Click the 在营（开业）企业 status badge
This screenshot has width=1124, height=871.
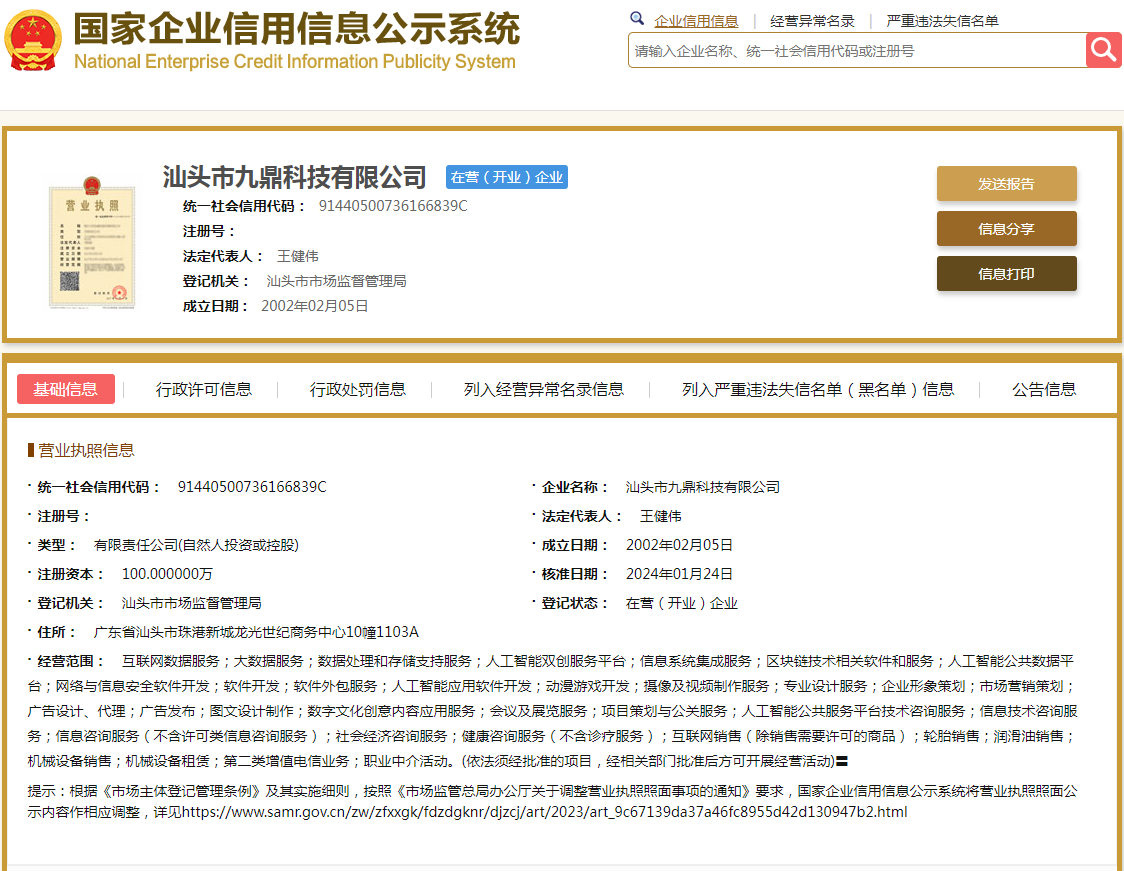coord(506,177)
